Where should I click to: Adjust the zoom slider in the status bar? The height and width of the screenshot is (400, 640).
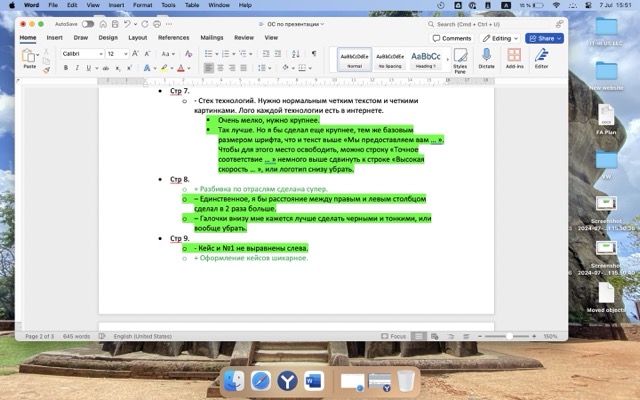click(510, 336)
